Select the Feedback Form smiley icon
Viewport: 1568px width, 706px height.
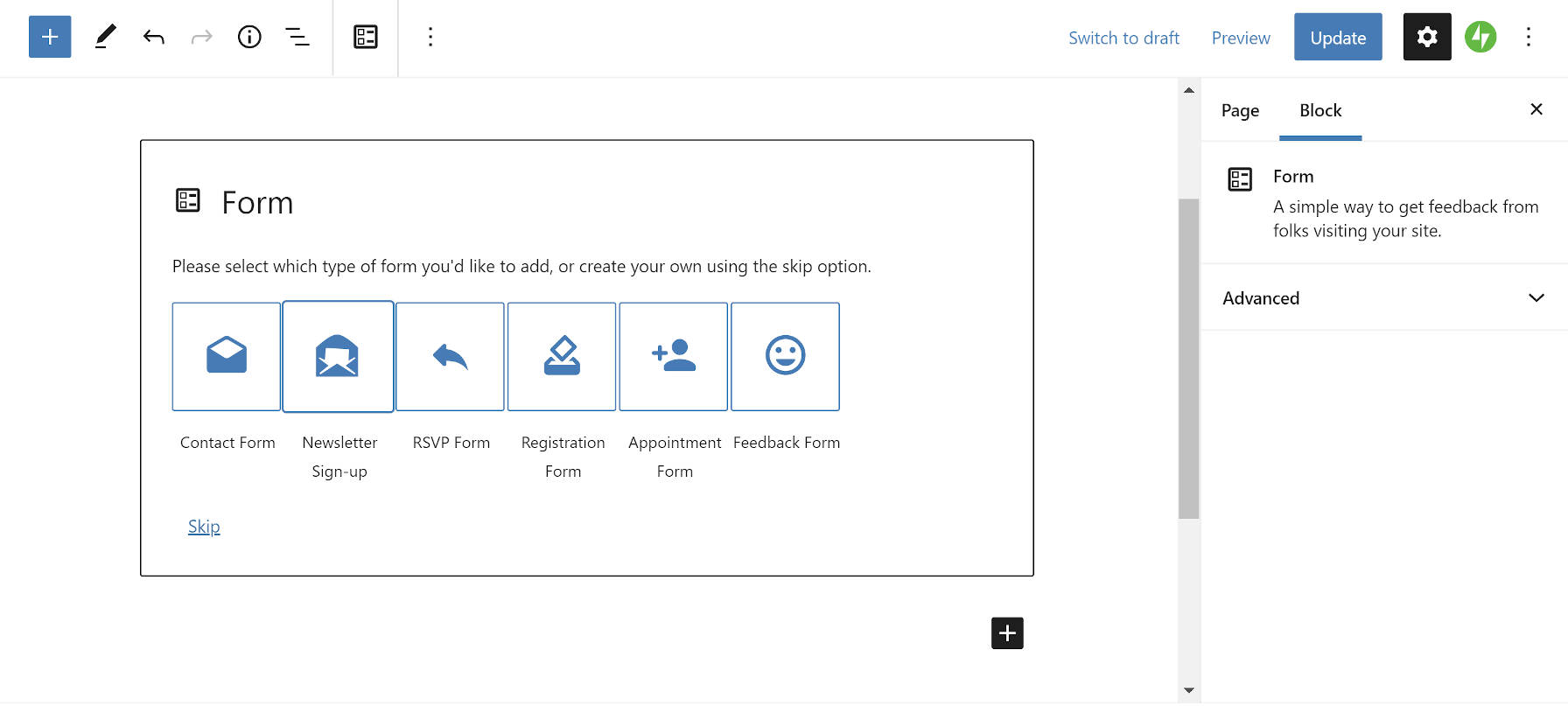tap(785, 356)
